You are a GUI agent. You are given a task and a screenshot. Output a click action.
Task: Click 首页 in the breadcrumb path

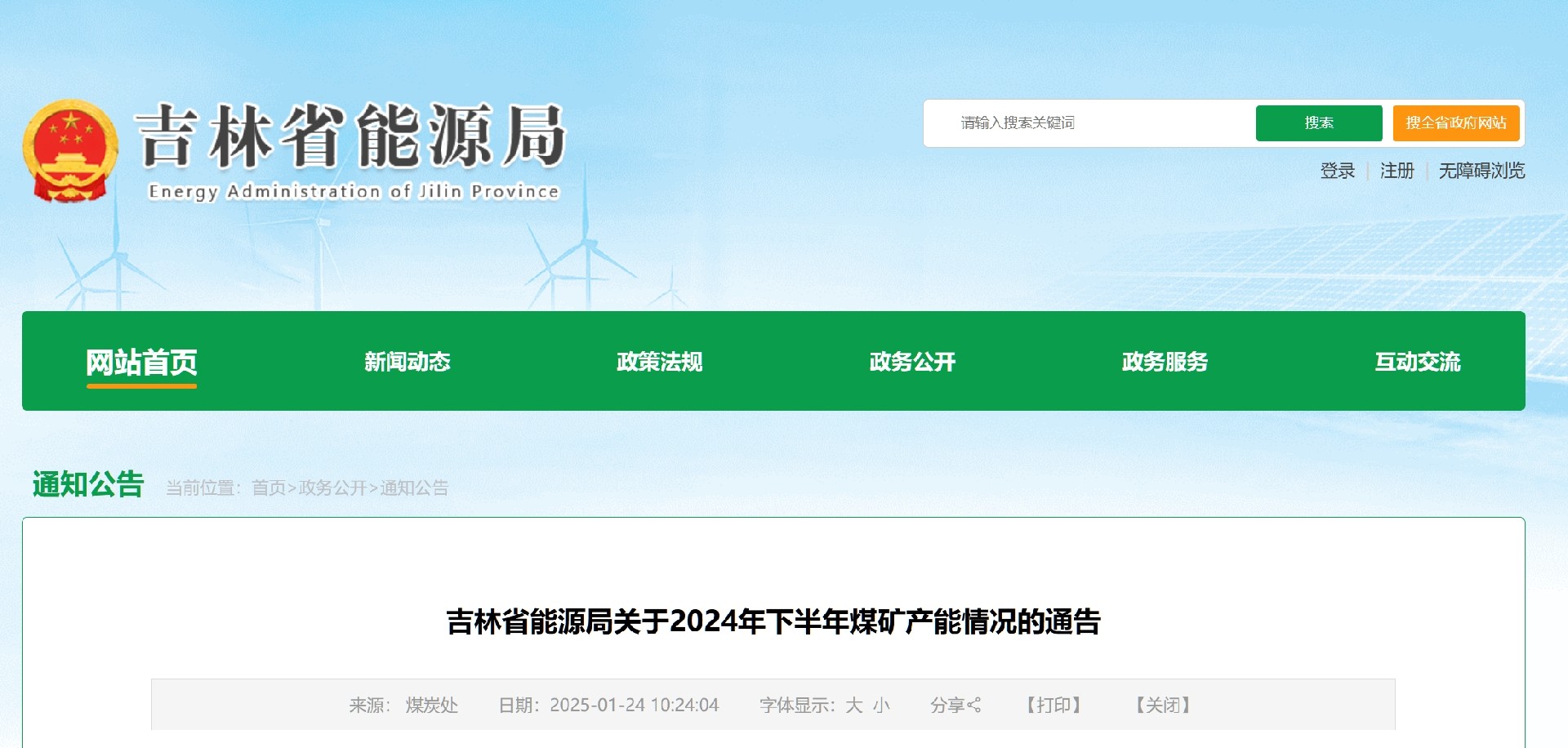click(x=268, y=488)
